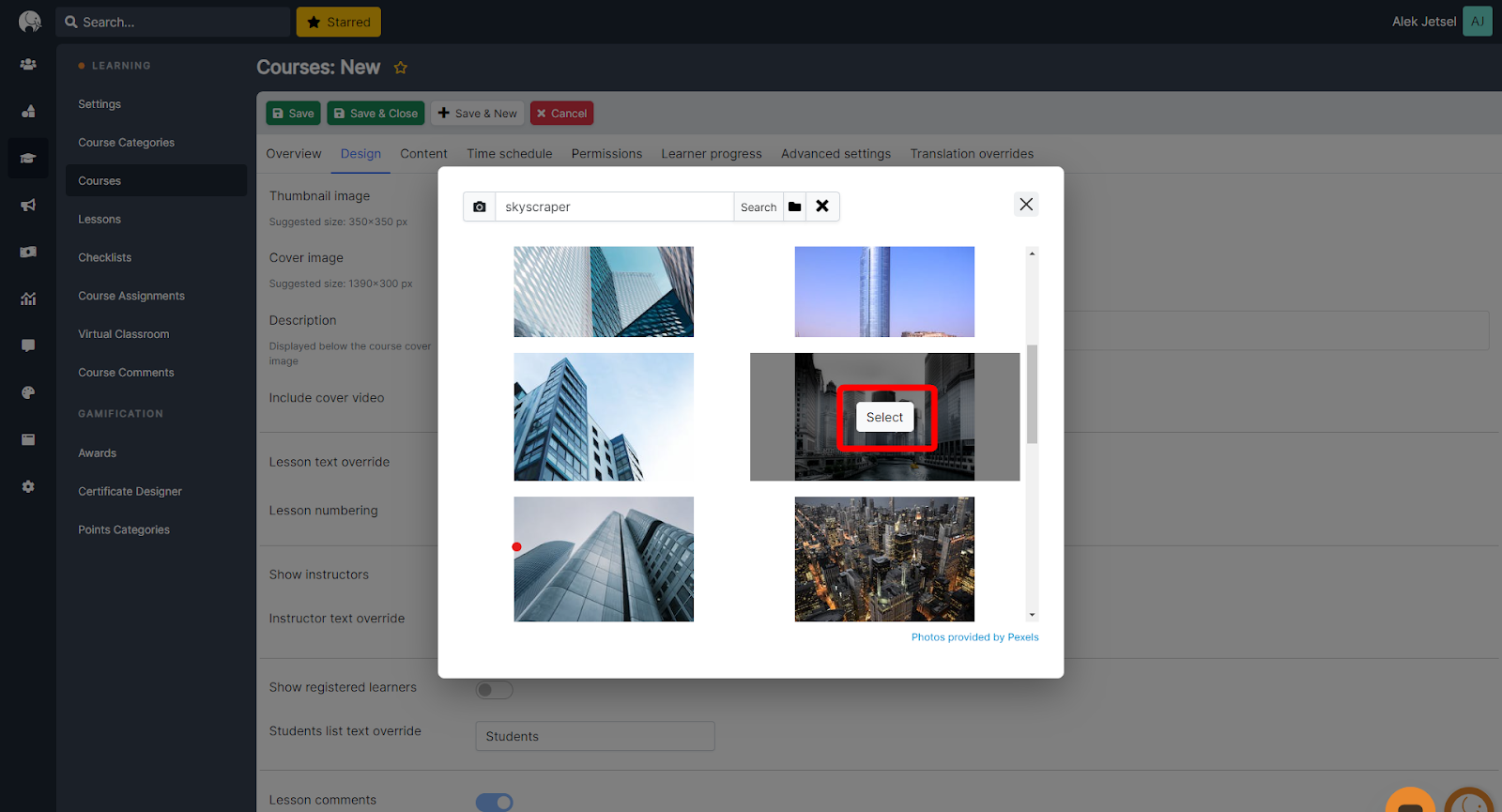The image size is (1502, 812).
Task: Open the graduation cap learning sidebar icon
Action: coord(28,158)
